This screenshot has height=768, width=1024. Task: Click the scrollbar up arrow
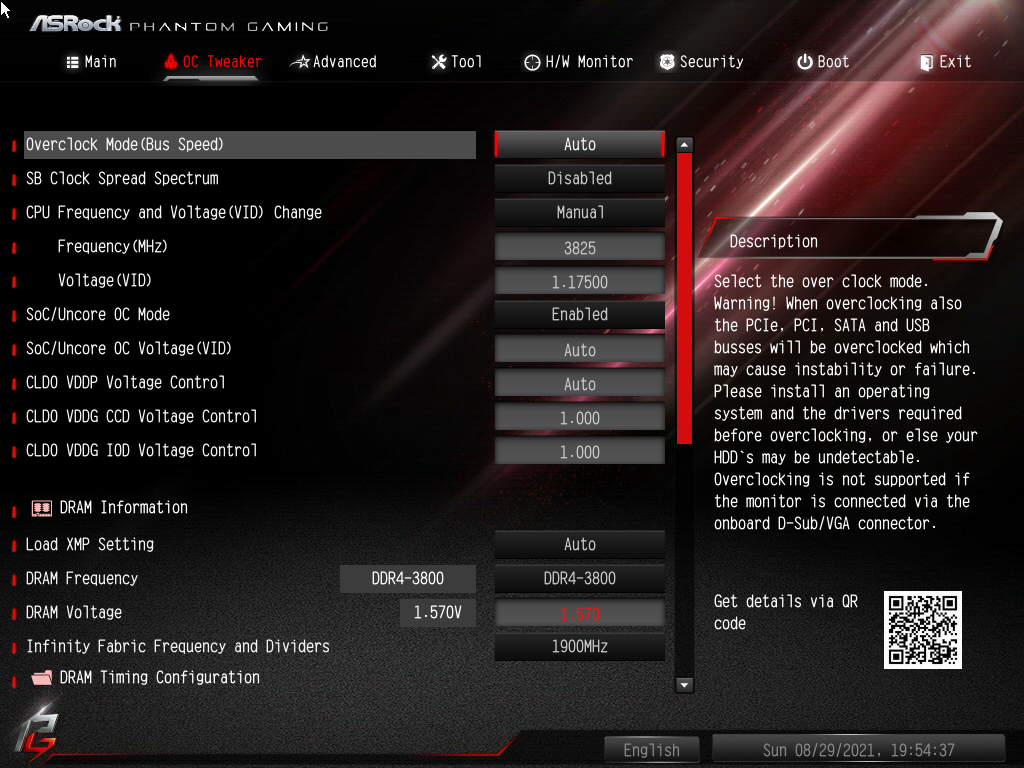click(x=684, y=144)
